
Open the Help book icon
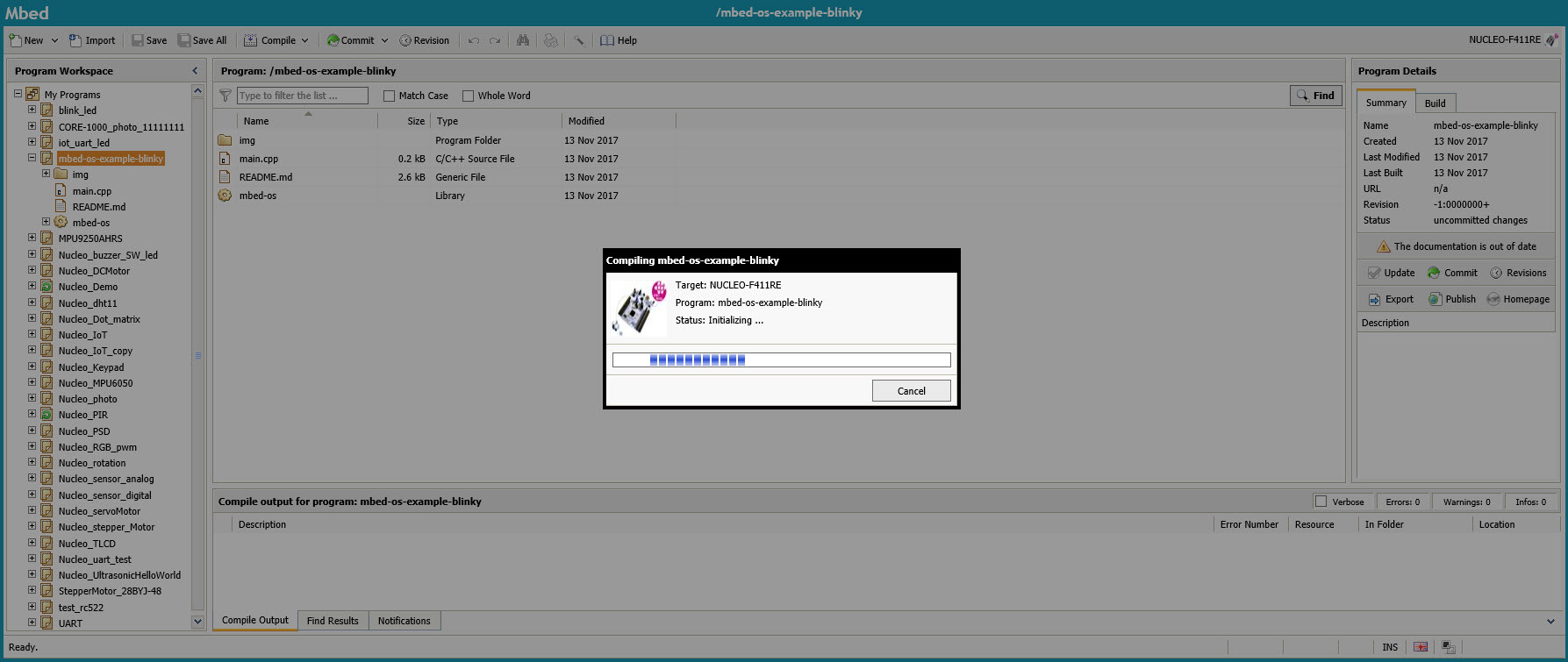tap(607, 40)
